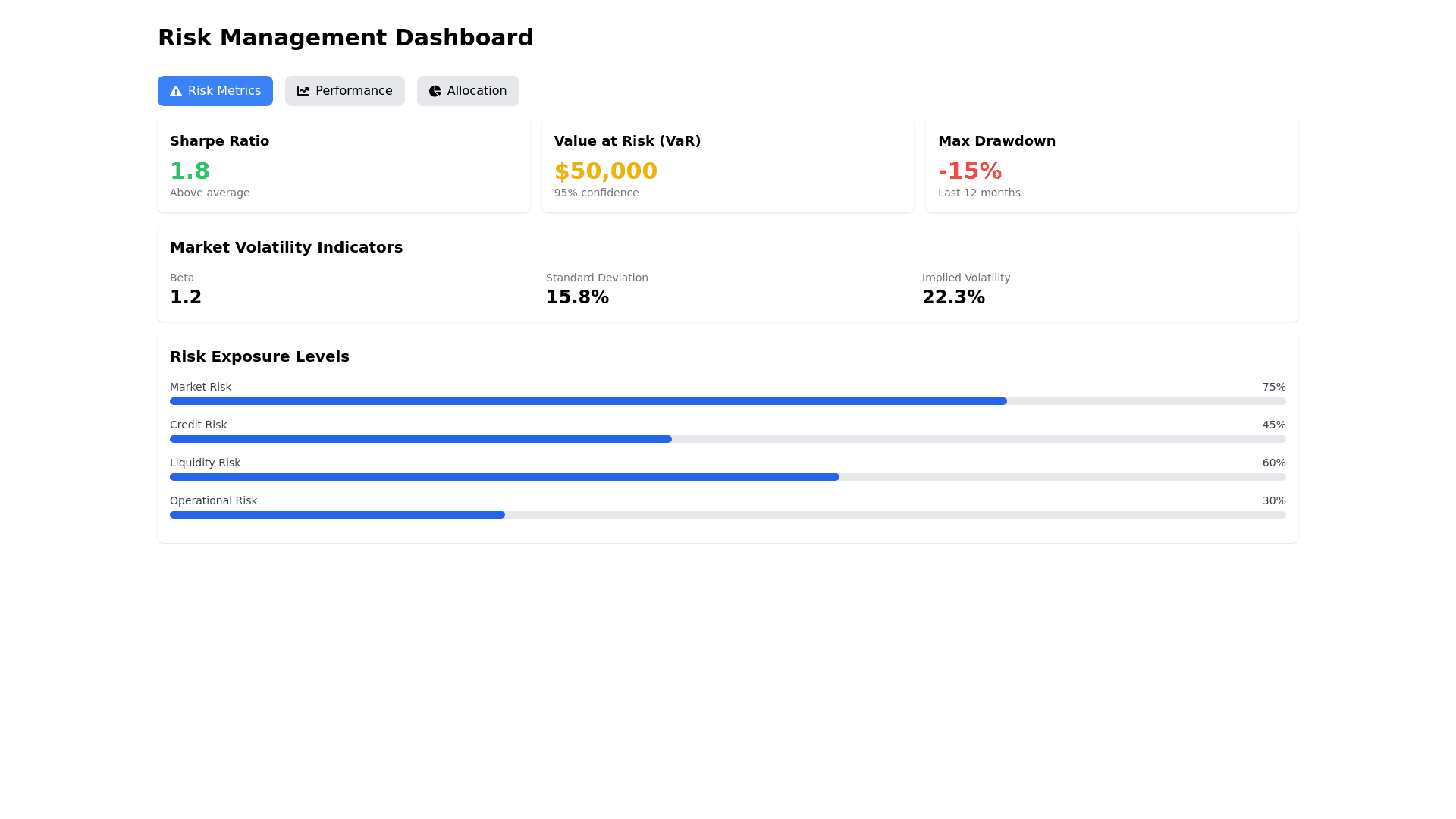Click the Market Volatility Indicators heading
The height and width of the screenshot is (819, 1456).
click(x=286, y=247)
